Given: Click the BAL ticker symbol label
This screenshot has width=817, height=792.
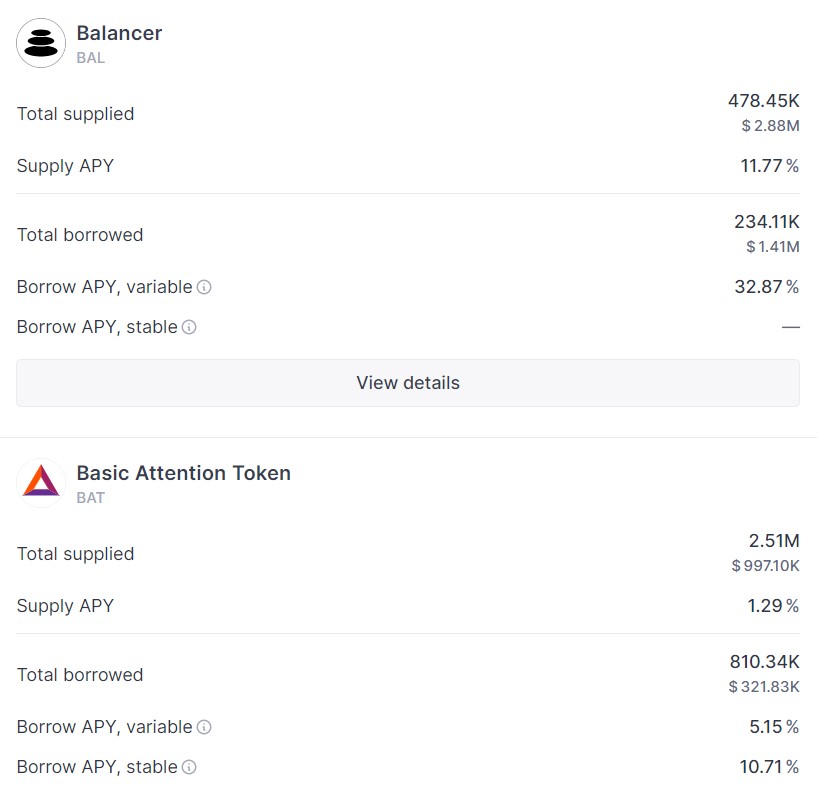Looking at the screenshot, I should click(91, 58).
